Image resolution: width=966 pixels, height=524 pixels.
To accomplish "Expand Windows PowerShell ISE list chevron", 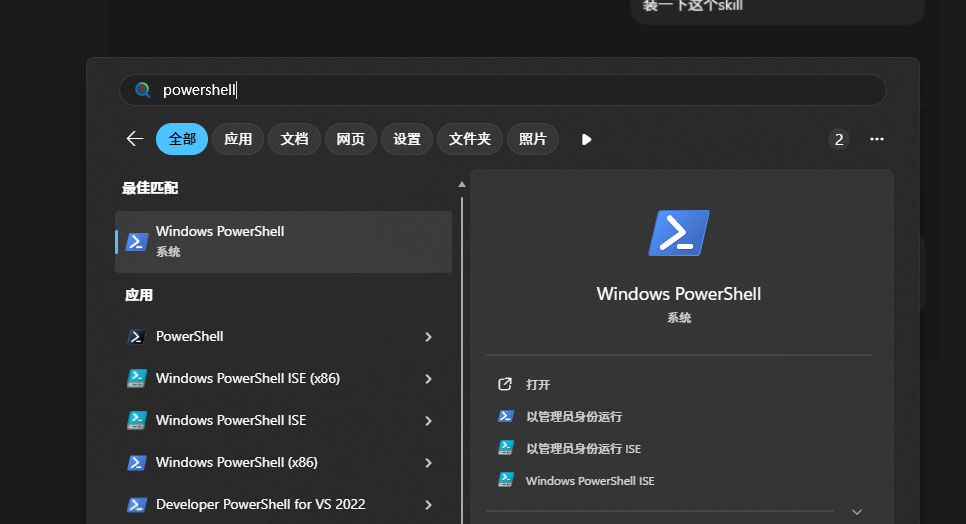I will (428, 421).
